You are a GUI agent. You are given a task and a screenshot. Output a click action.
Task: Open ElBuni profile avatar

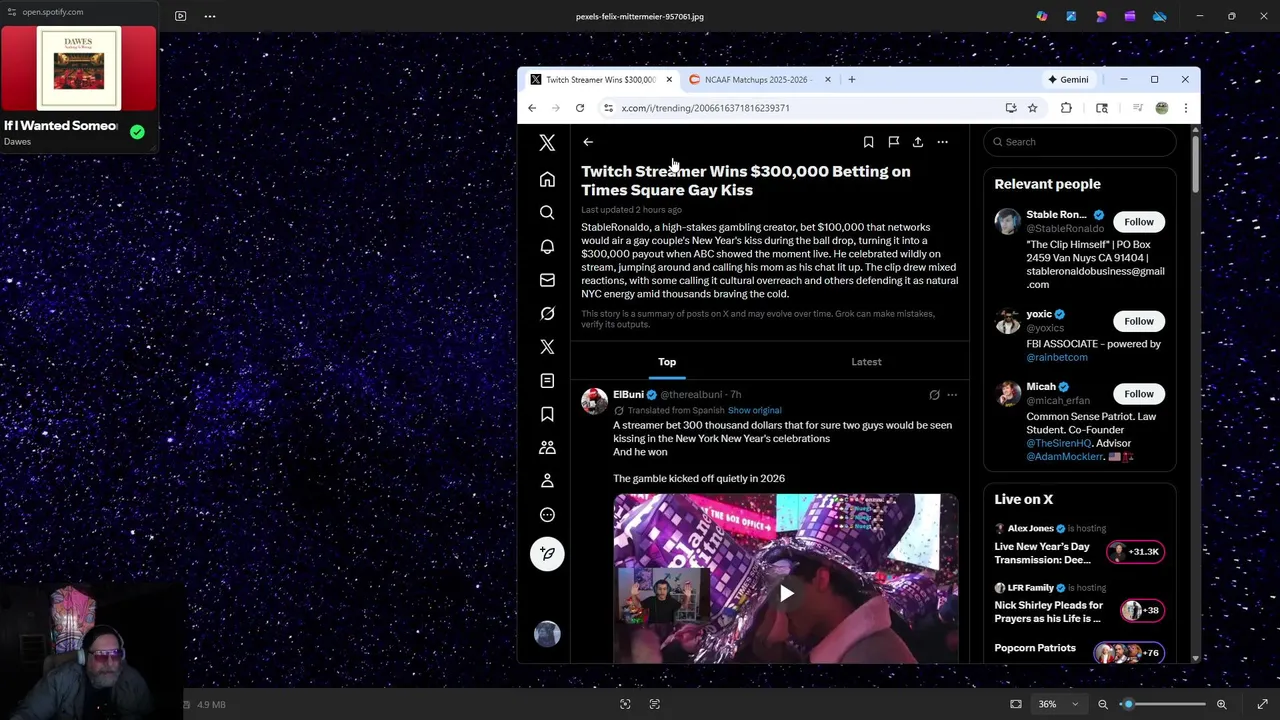(x=594, y=402)
